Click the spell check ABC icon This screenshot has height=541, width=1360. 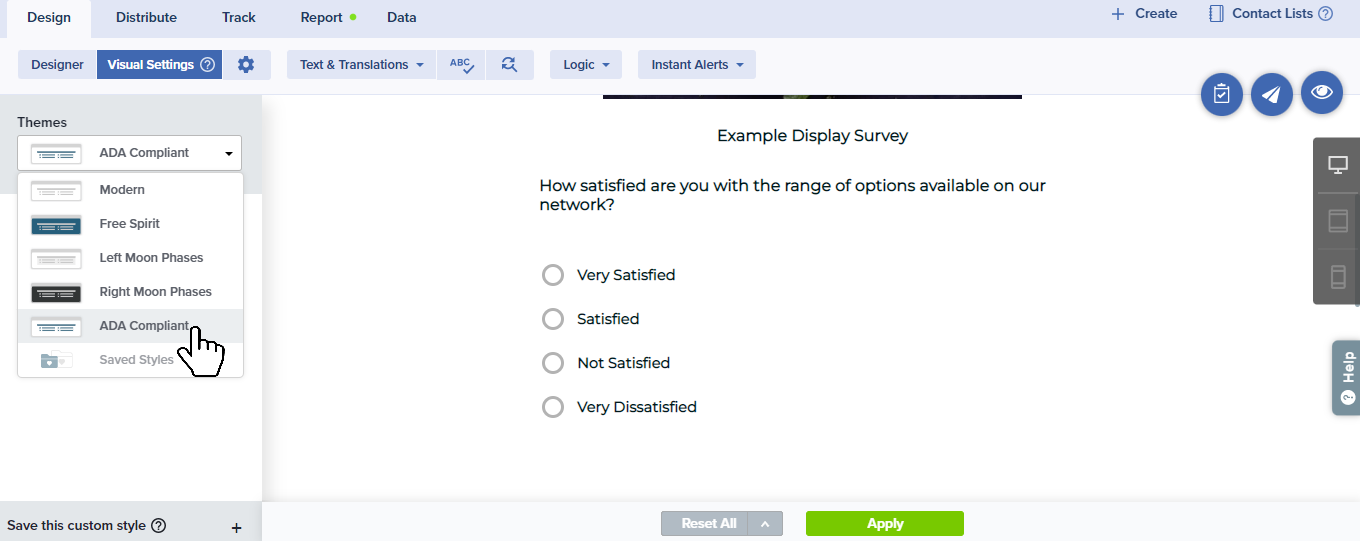click(461, 65)
